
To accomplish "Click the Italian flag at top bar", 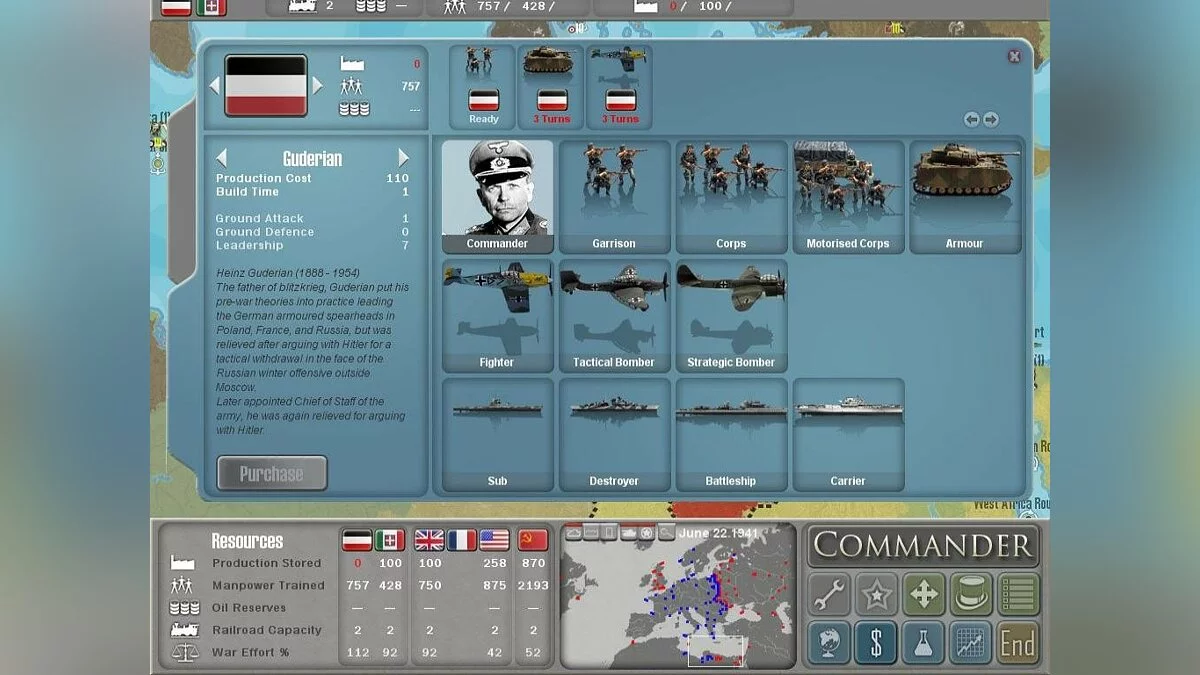I will pos(211,7).
